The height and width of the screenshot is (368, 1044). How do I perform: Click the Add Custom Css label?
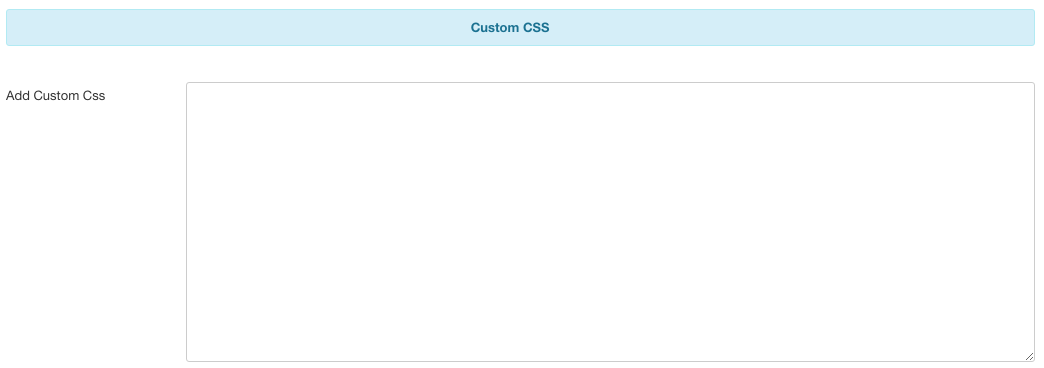point(55,96)
